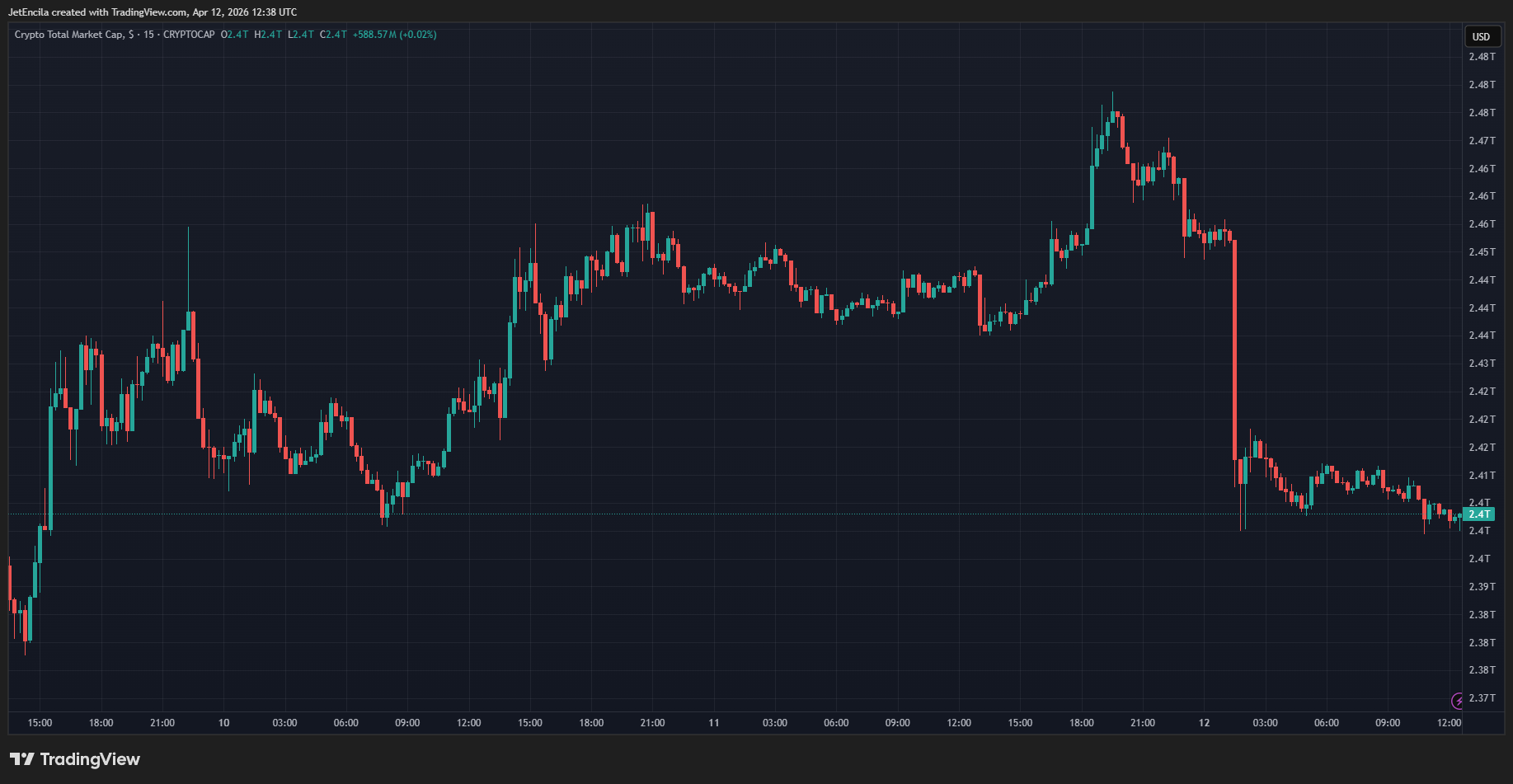Open the USD currency selector
Image resolution: width=1513 pixels, height=784 pixels.
click(x=1482, y=36)
